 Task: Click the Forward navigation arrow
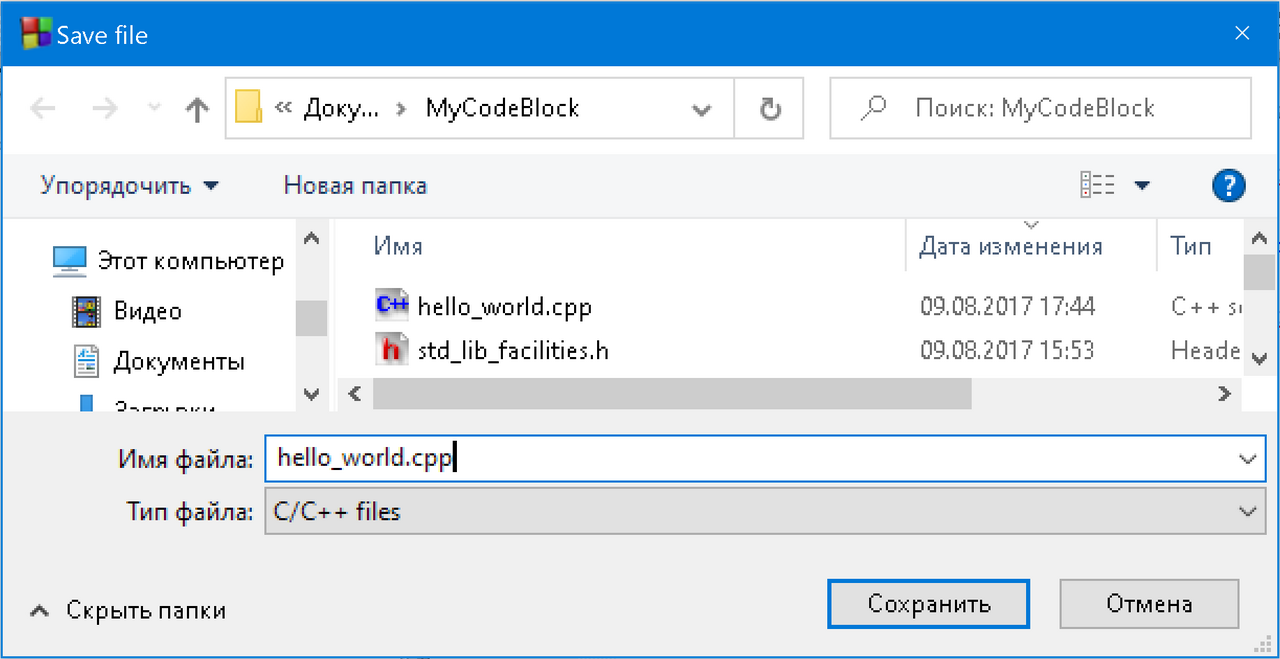[104, 108]
